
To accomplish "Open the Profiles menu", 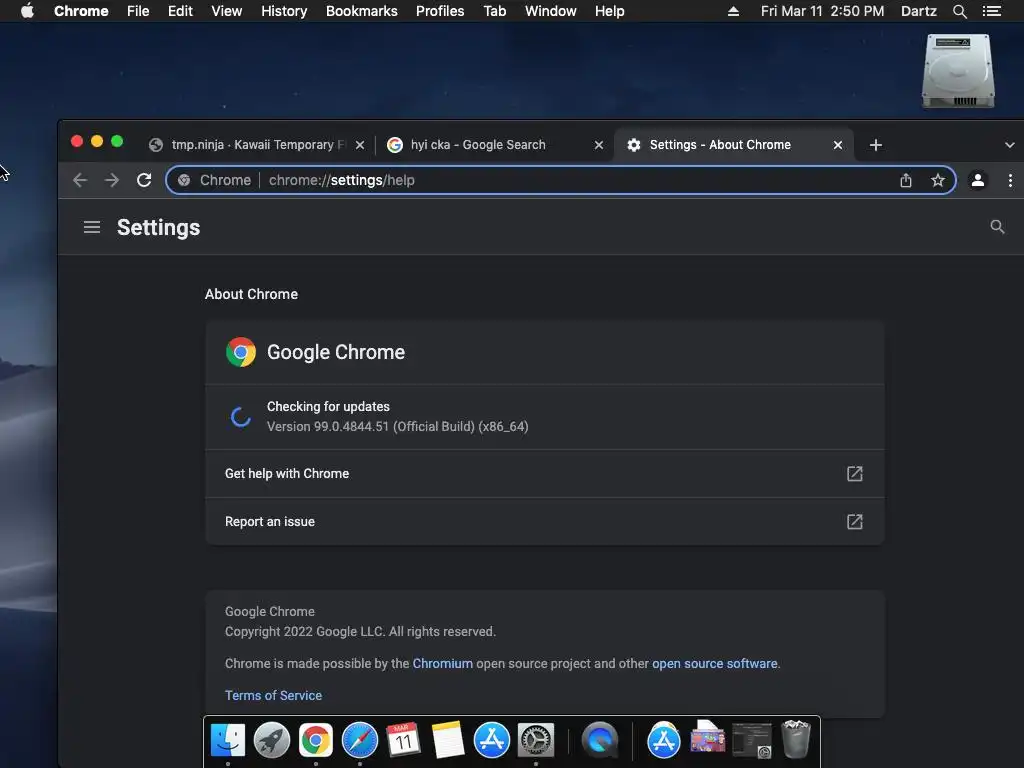I will [x=440, y=11].
